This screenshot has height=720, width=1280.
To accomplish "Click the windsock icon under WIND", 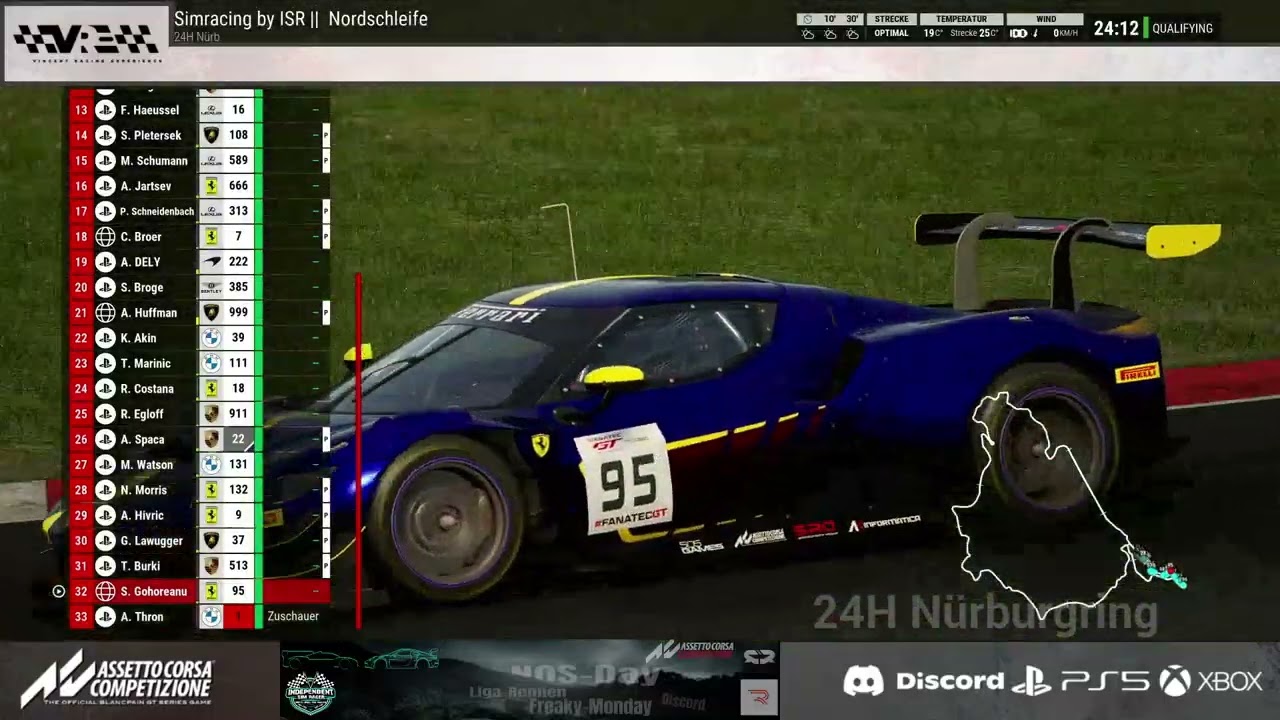I will coord(1019,33).
